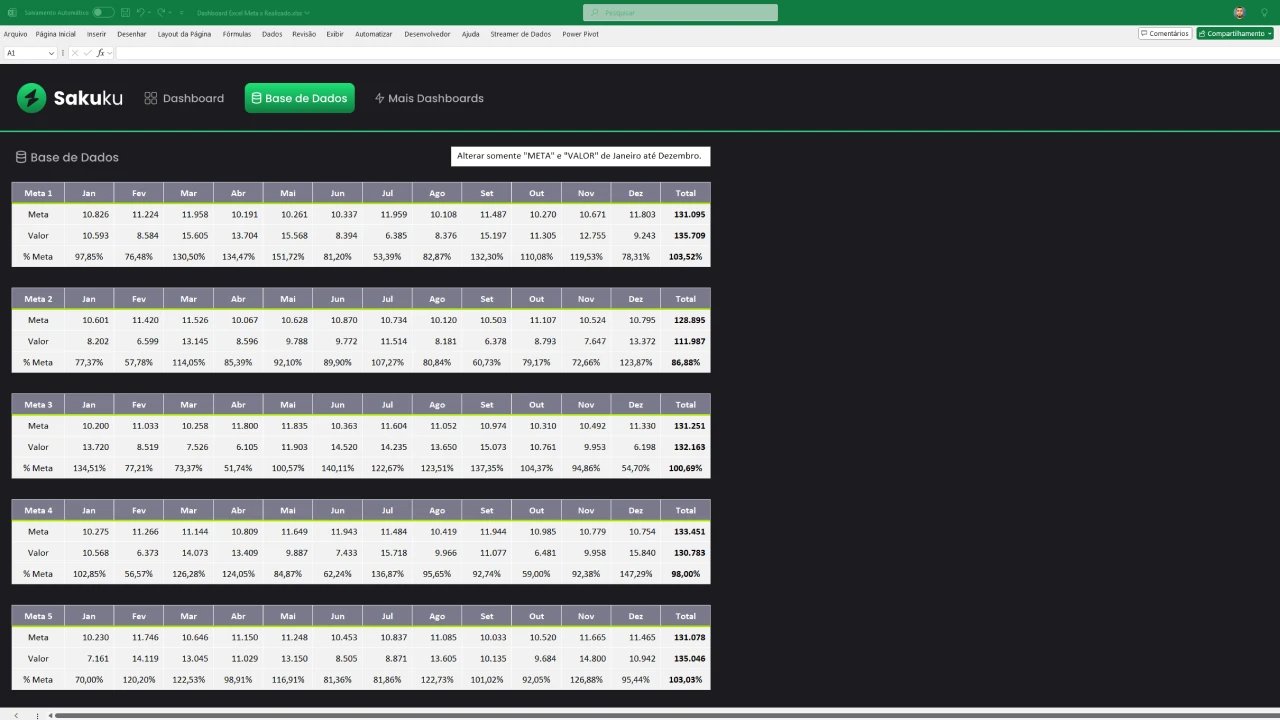Open the Comentários pane
This screenshot has height=720, width=1280.
point(1164,34)
